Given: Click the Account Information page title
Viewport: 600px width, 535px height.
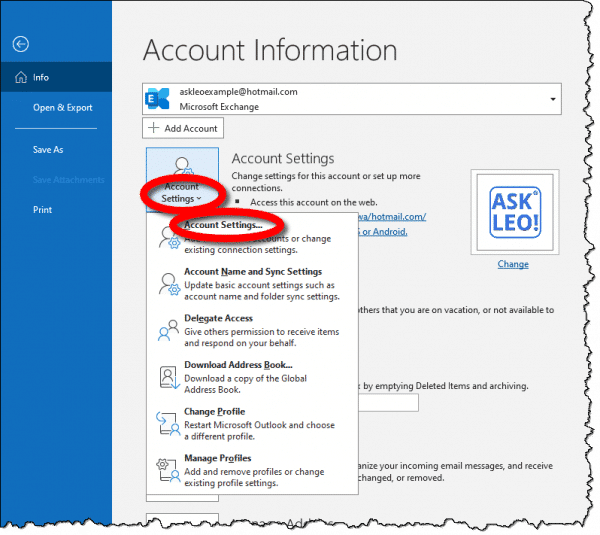Looking at the screenshot, I should [270, 50].
